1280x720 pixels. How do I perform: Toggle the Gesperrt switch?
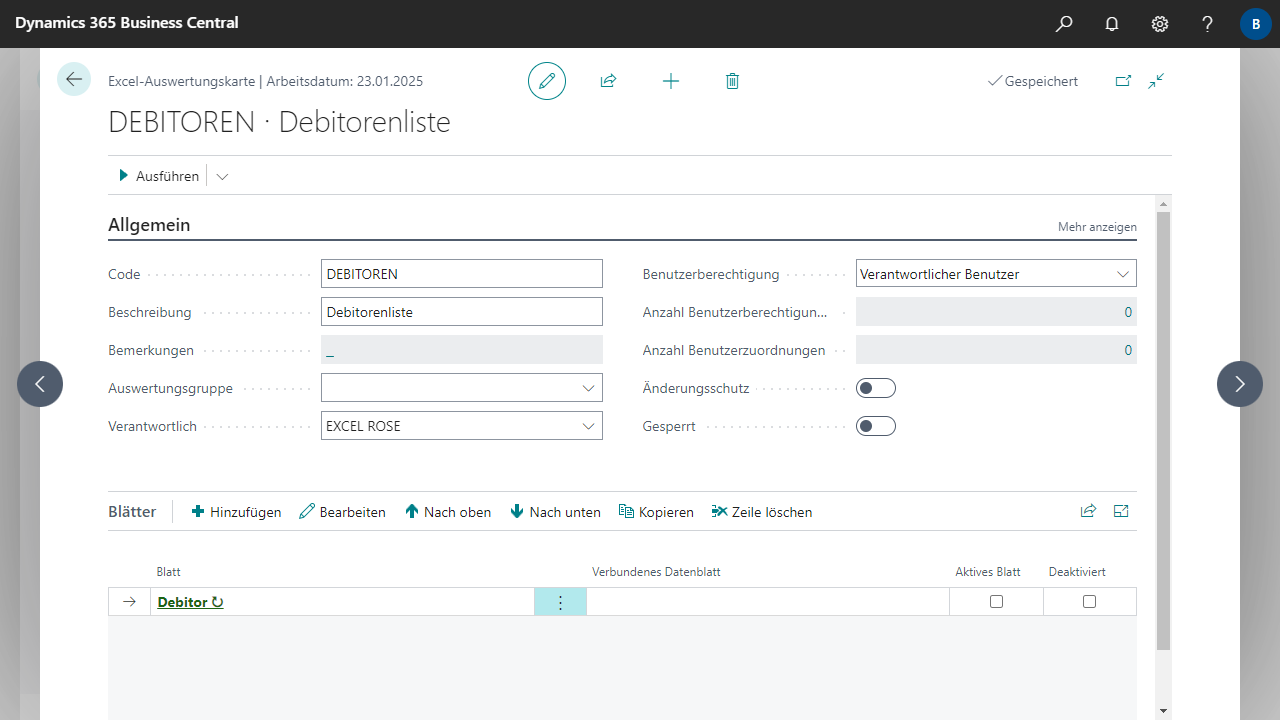point(876,426)
